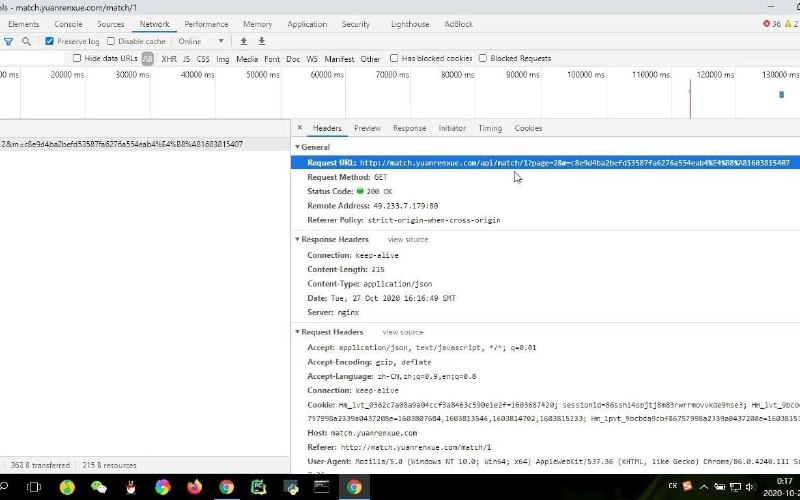
Task: Open WeChat from the taskbar
Action: (x=98, y=487)
